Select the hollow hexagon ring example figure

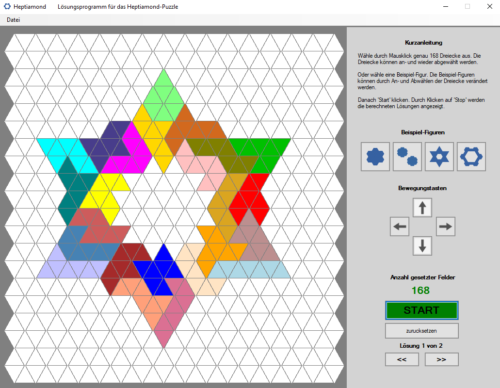pyautogui.click(x=471, y=157)
